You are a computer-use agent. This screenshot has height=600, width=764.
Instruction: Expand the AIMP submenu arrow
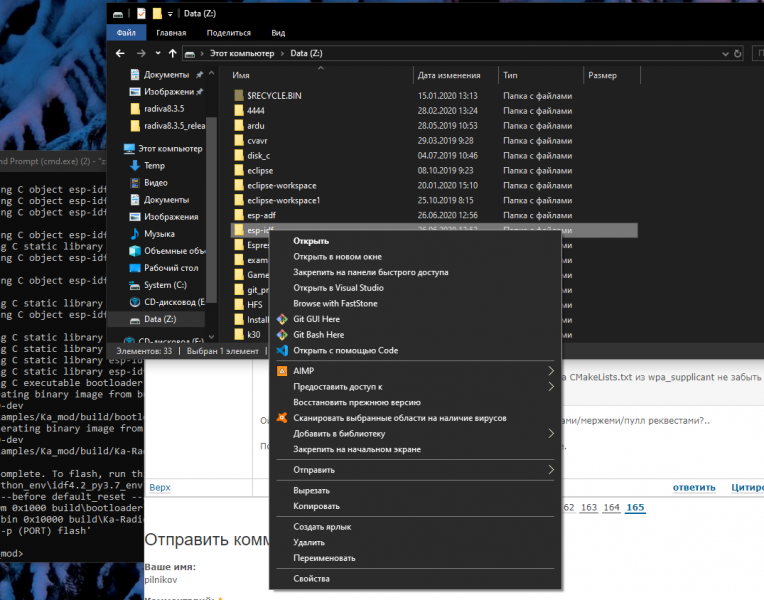[x=551, y=370]
